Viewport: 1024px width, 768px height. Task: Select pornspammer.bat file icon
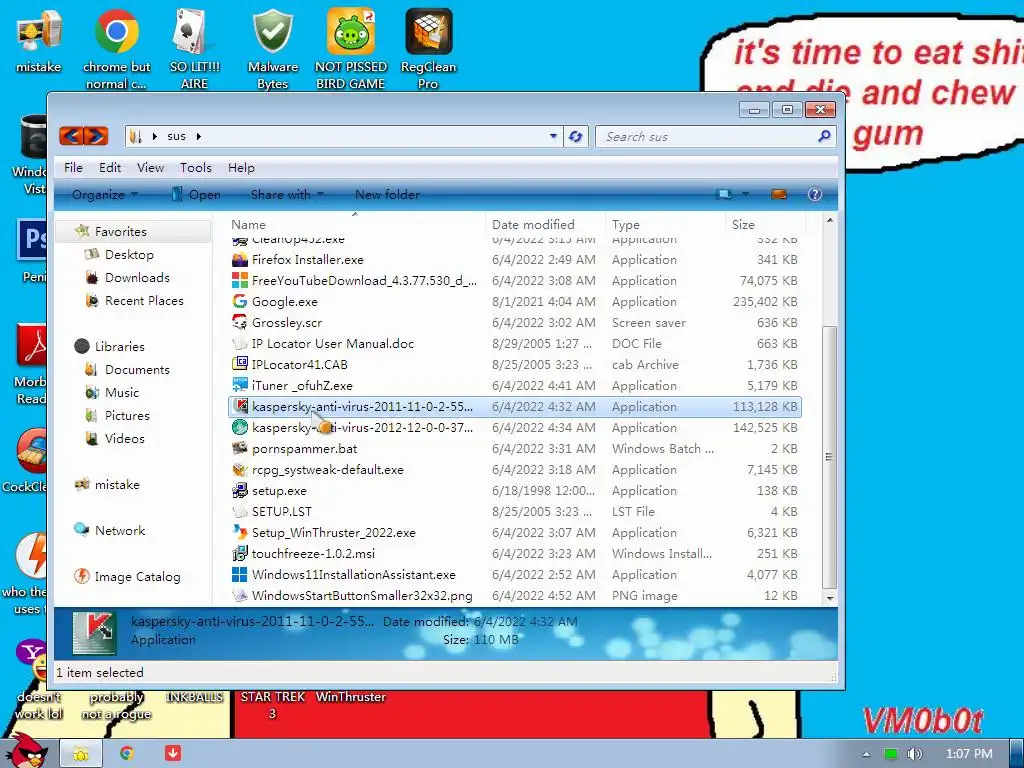tap(240, 448)
